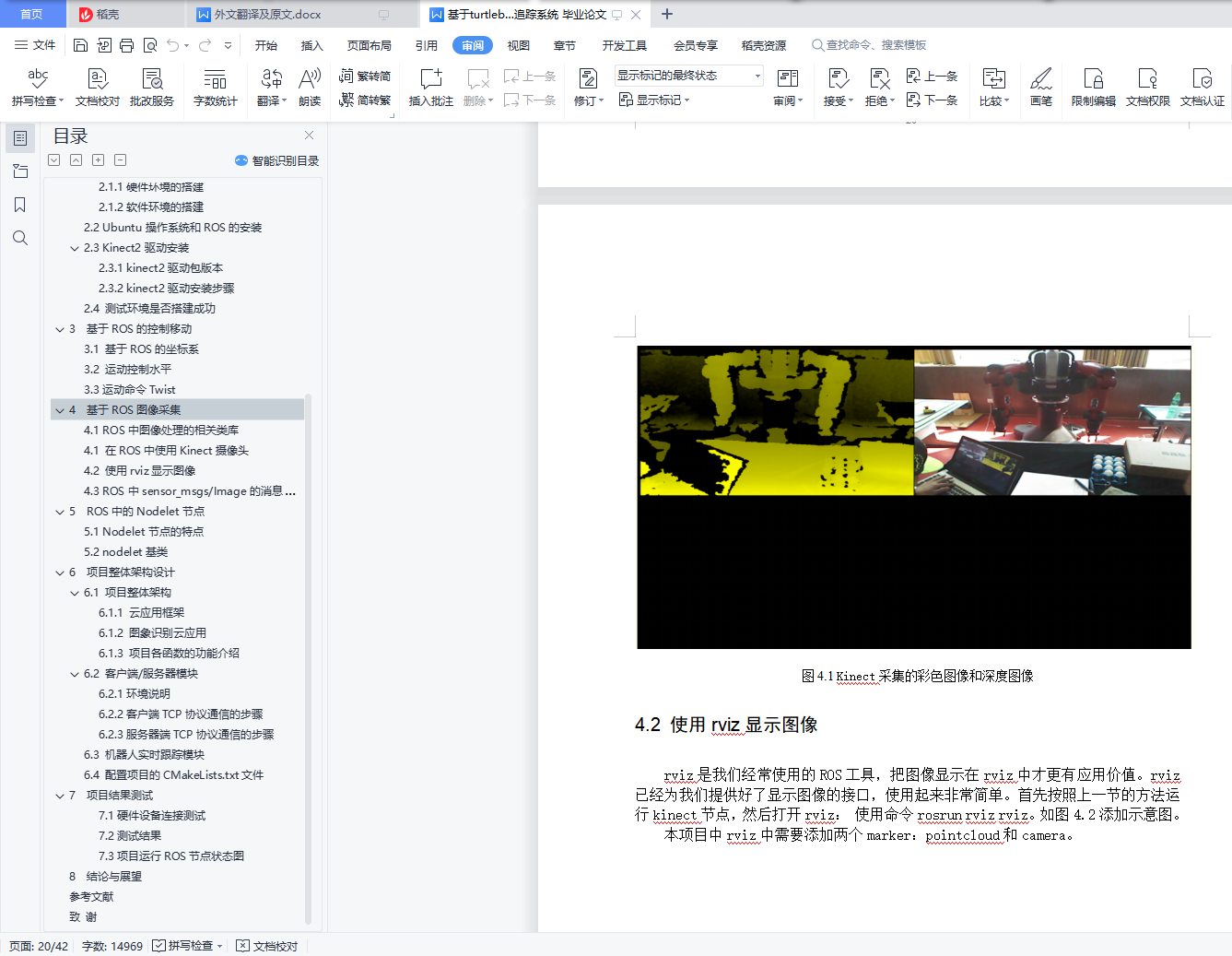Convert text with 繁转简

[365, 77]
